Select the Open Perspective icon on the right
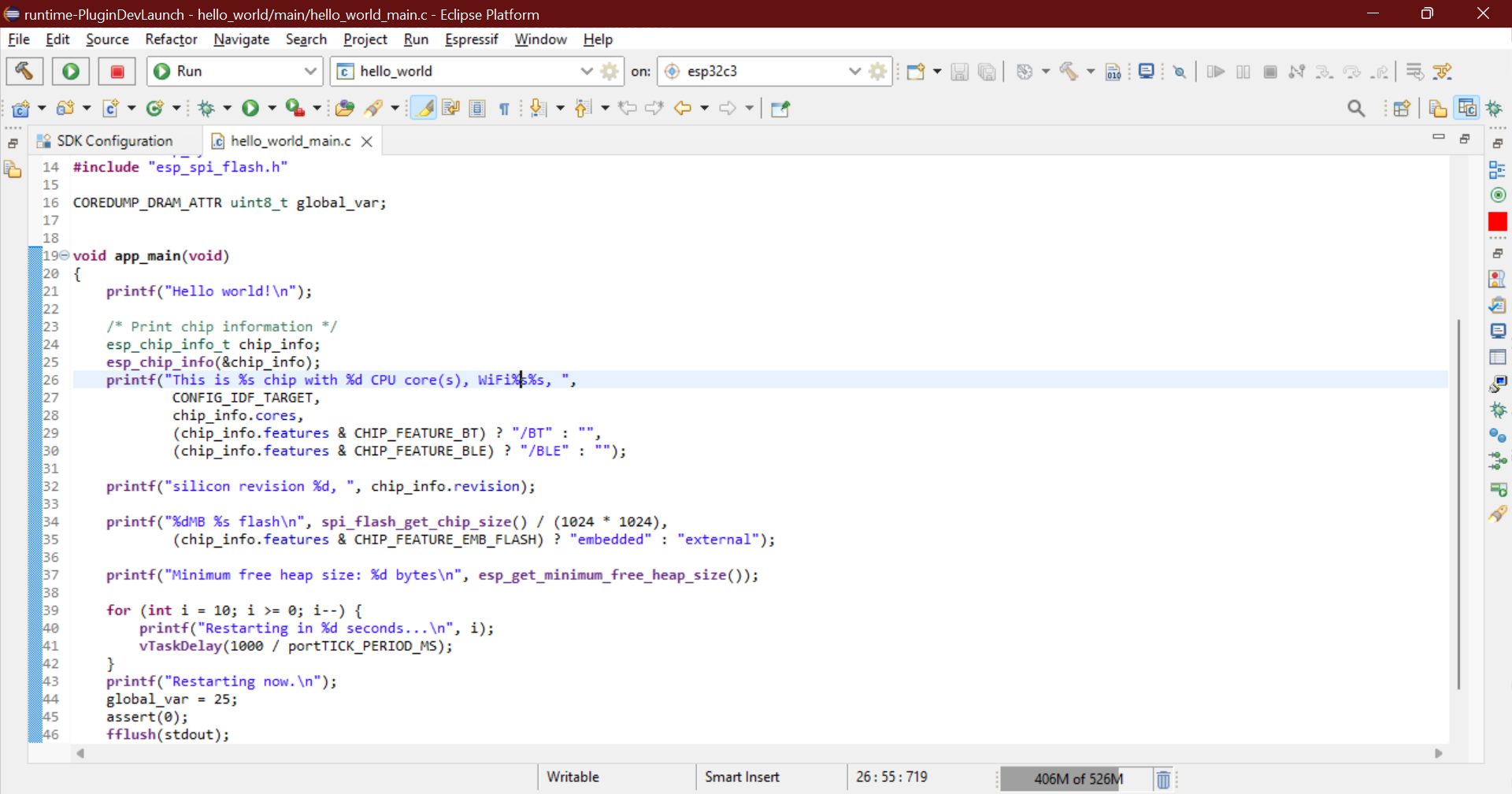The height and width of the screenshot is (794, 1512). [x=1403, y=108]
